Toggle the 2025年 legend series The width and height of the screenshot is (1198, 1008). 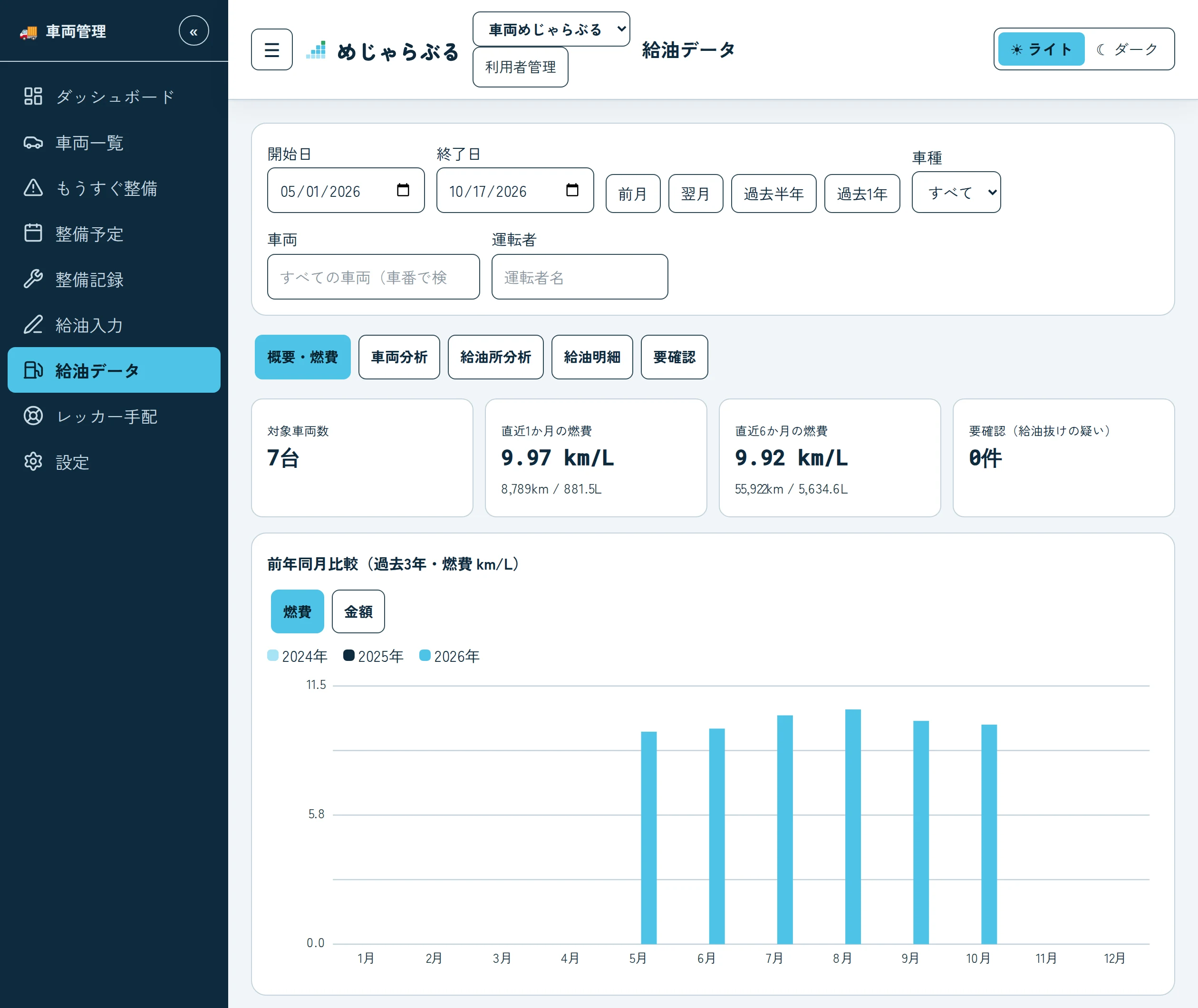point(373,656)
